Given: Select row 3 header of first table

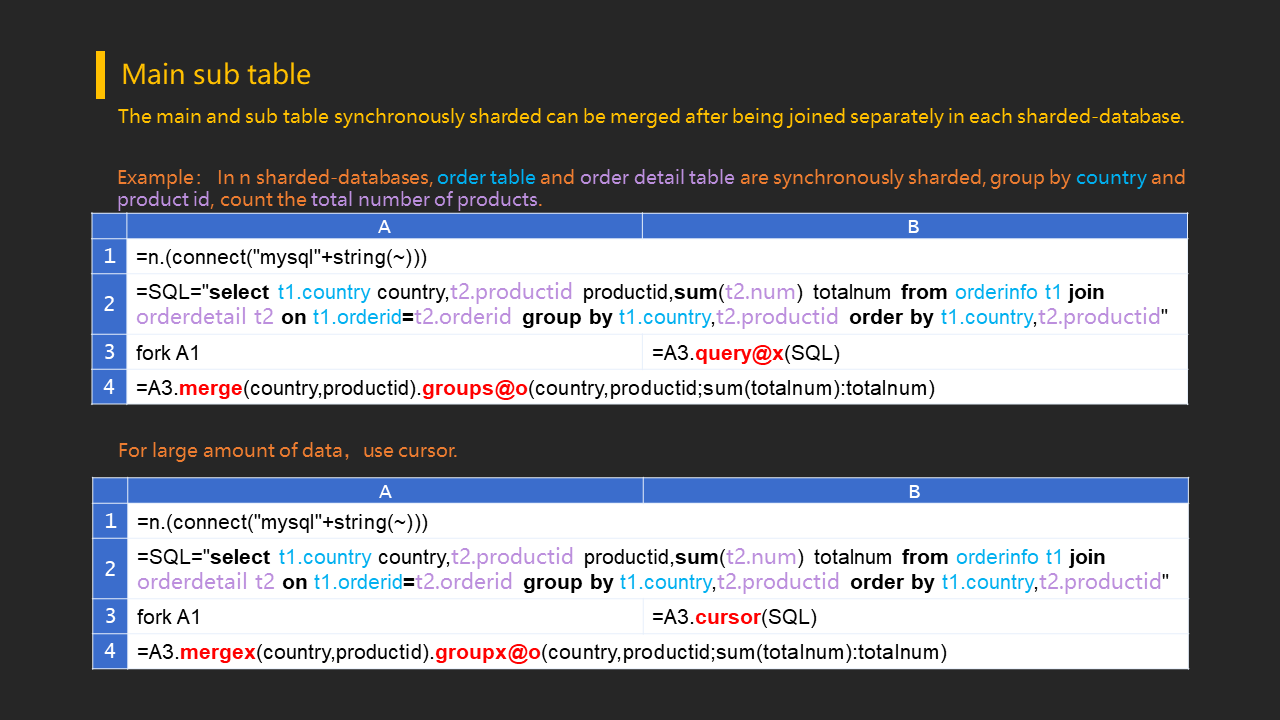Looking at the screenshot, I should [x=109, y=352].
